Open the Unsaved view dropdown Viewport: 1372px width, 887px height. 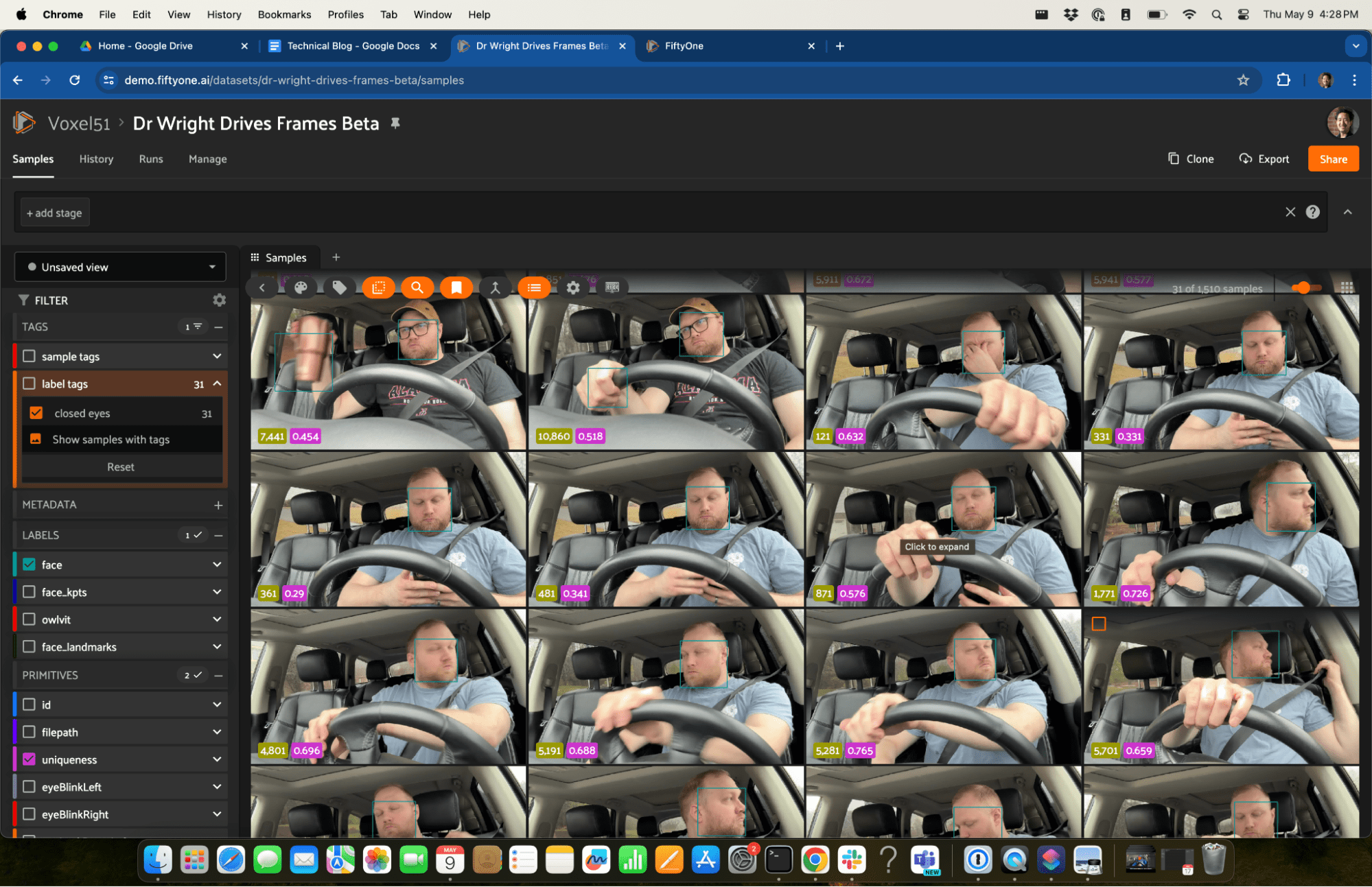coord(120,267)
